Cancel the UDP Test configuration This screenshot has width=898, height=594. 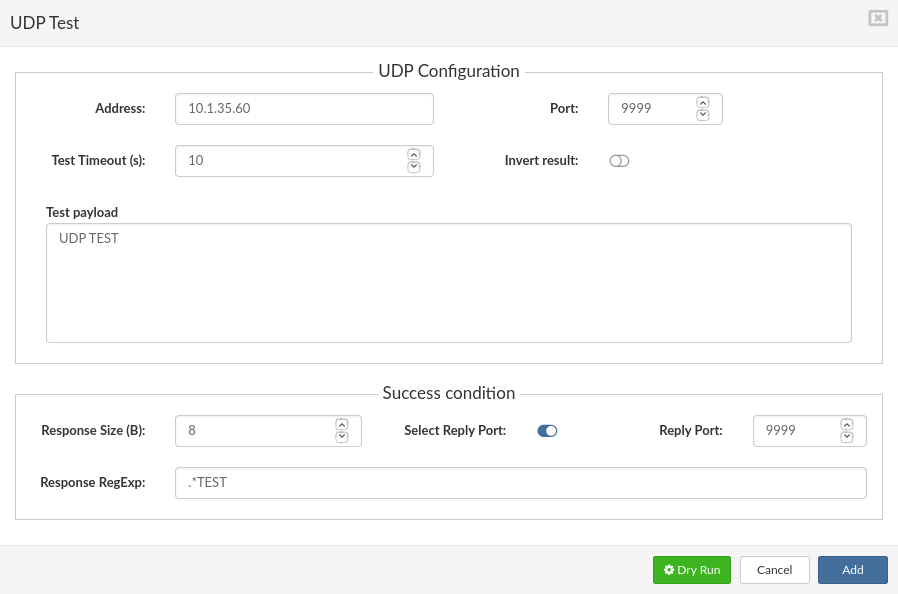click(774, 569)
